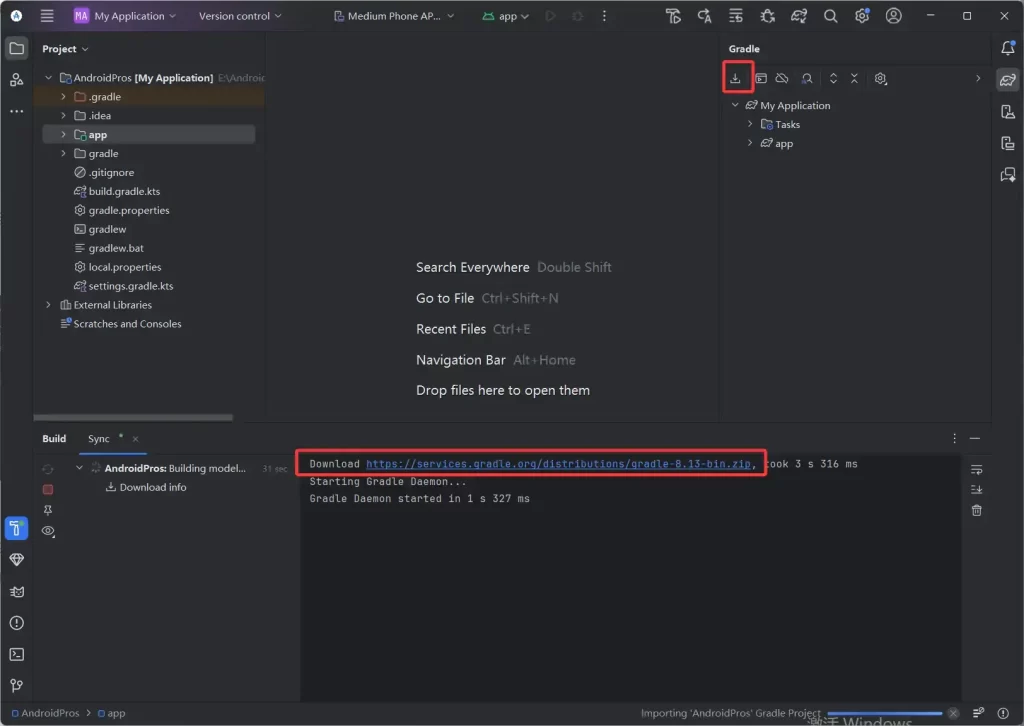Toggle scroll to end in build console

[x=976, y=490]
